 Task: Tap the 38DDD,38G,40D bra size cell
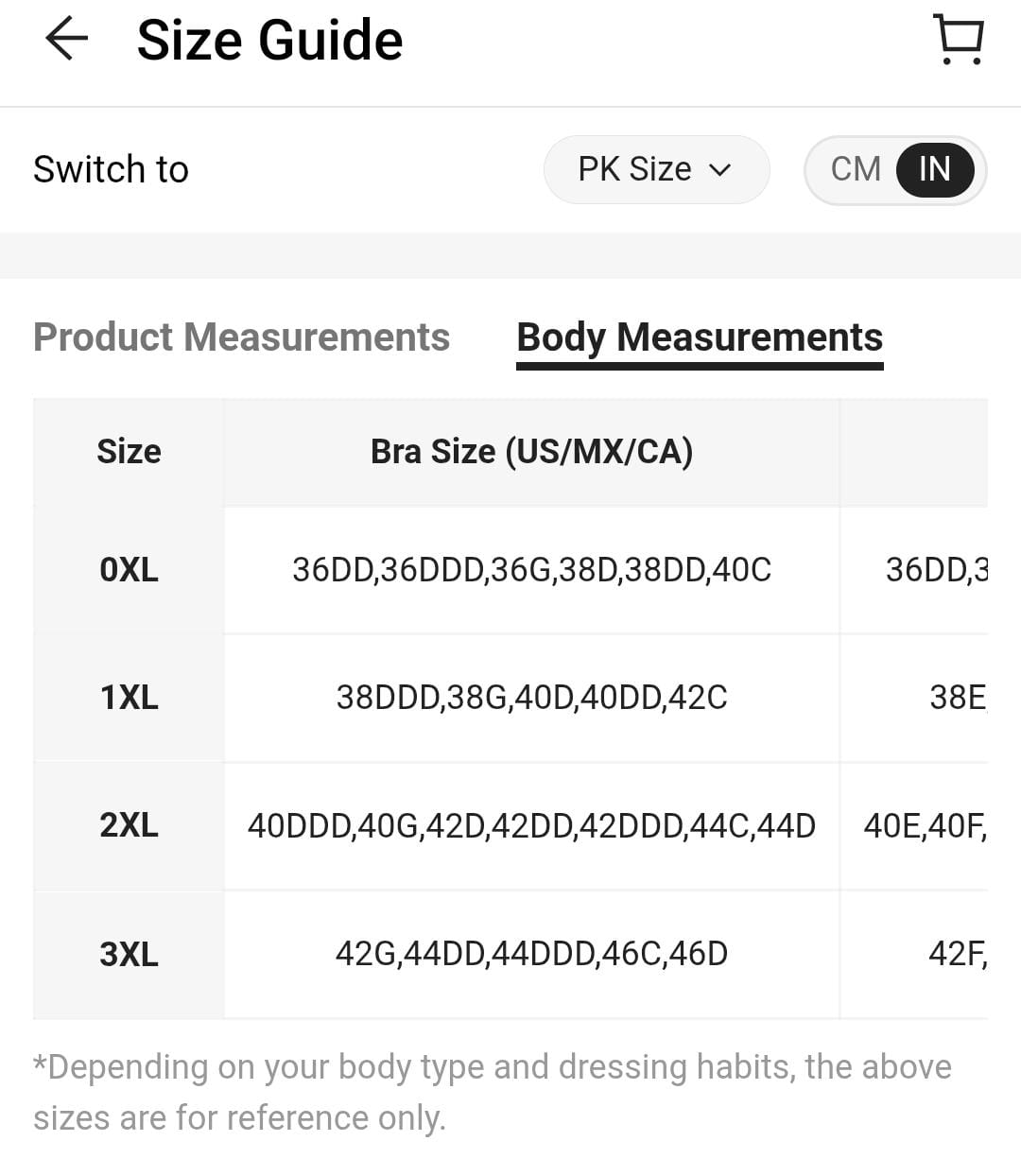[531, 698]
